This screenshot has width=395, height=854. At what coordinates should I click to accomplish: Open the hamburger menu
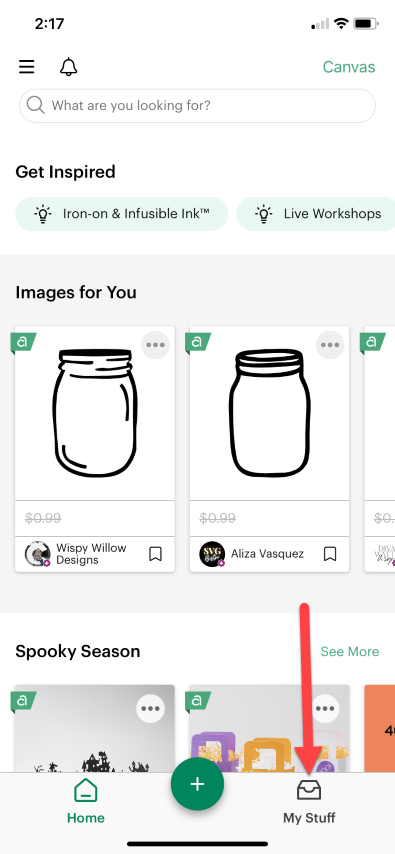coord(27,67)
